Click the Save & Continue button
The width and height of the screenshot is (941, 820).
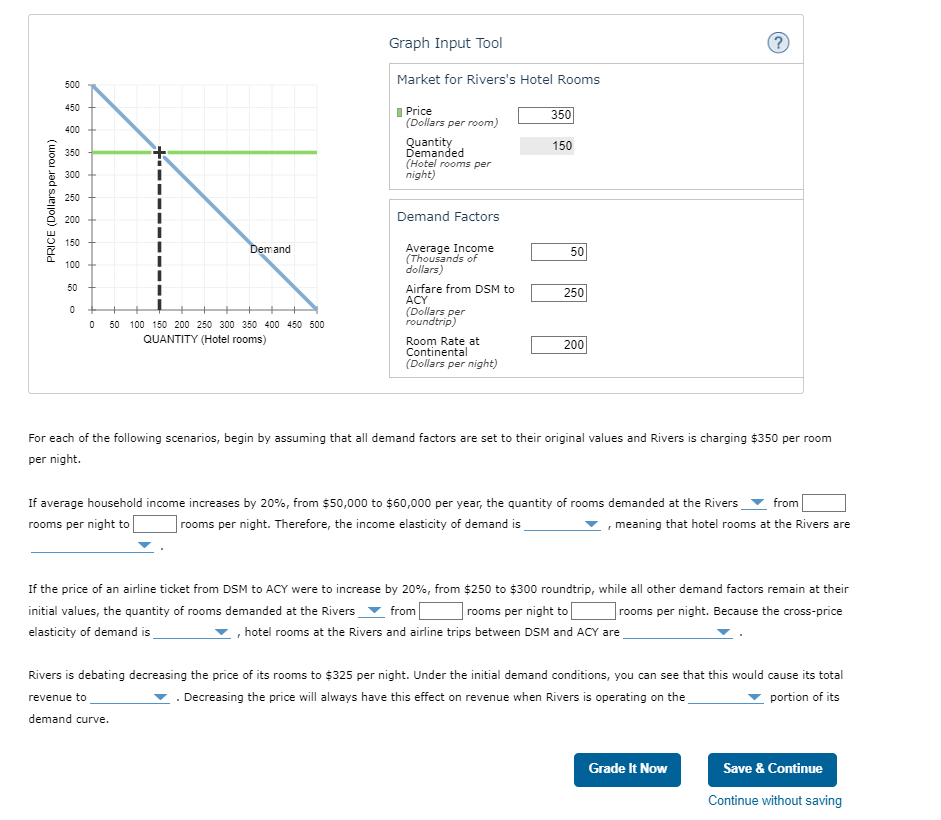772,770
